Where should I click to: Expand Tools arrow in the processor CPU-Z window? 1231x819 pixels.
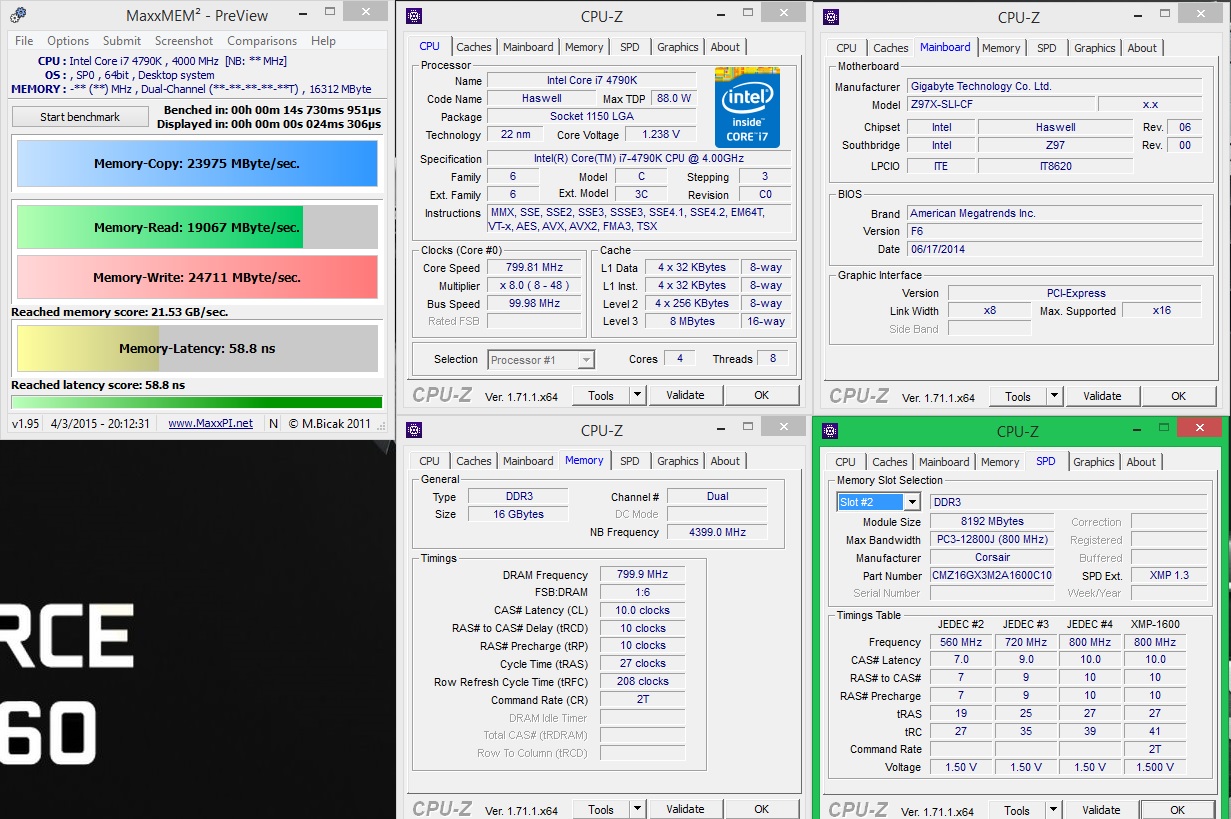637,395
